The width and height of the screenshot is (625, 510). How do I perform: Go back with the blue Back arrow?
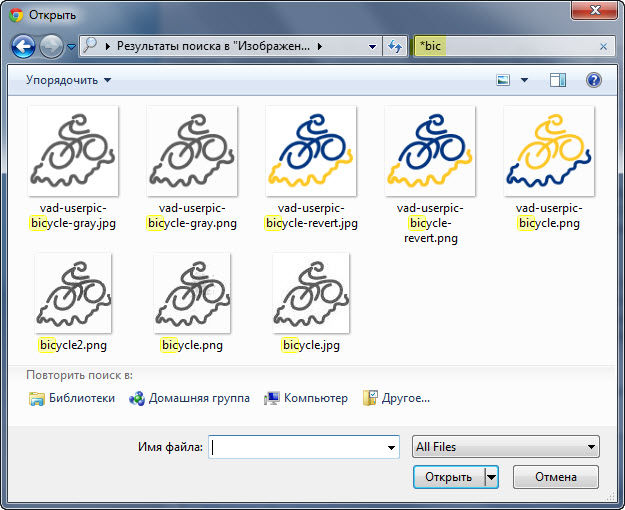(x=23, y=47)
